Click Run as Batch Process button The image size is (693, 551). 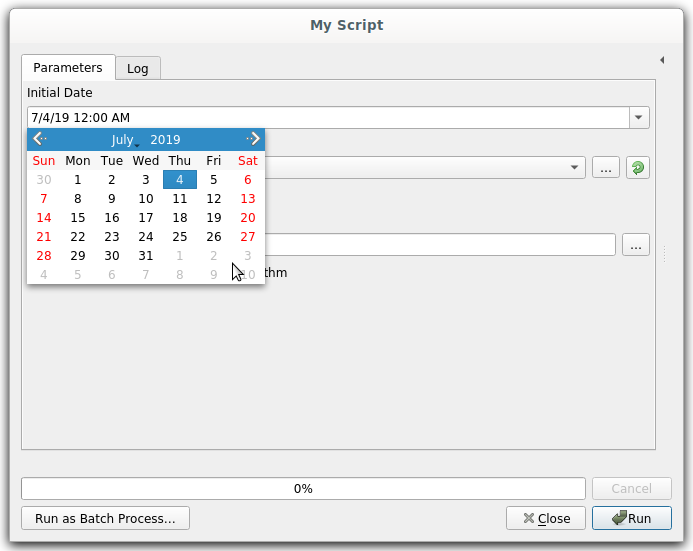click(105, 518)
